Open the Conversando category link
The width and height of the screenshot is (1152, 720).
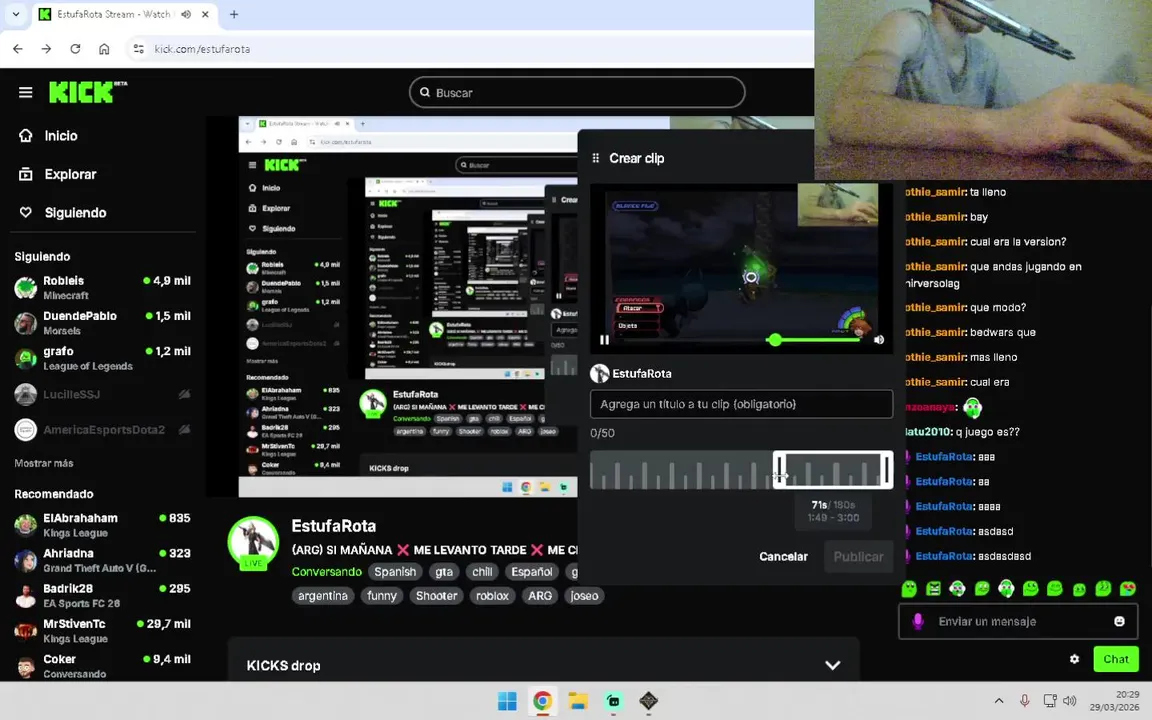(x=326, y=572)
